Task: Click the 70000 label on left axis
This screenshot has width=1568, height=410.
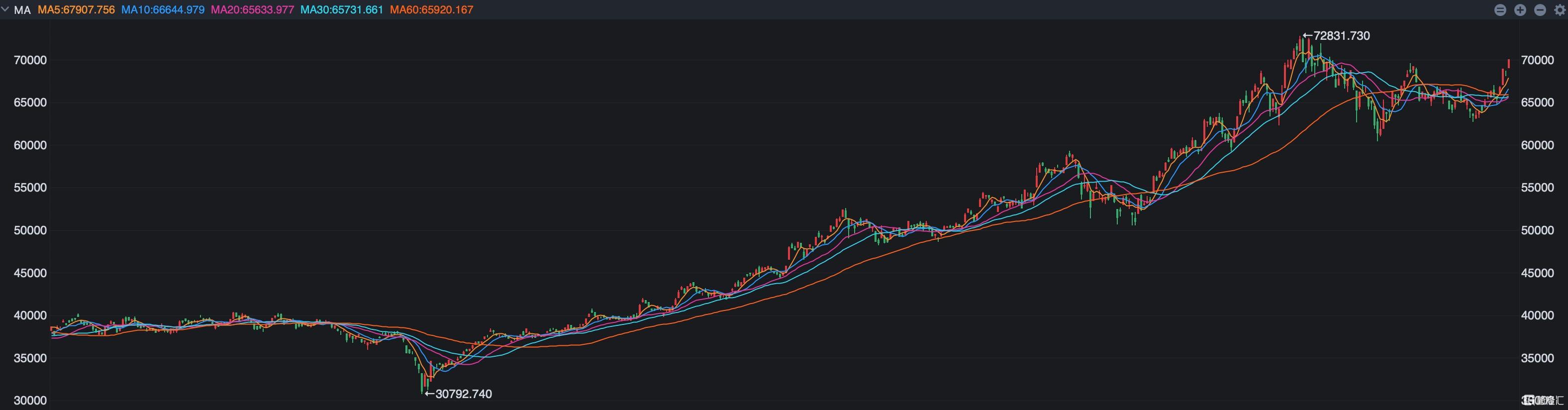Action: click(x=30, y=60)
